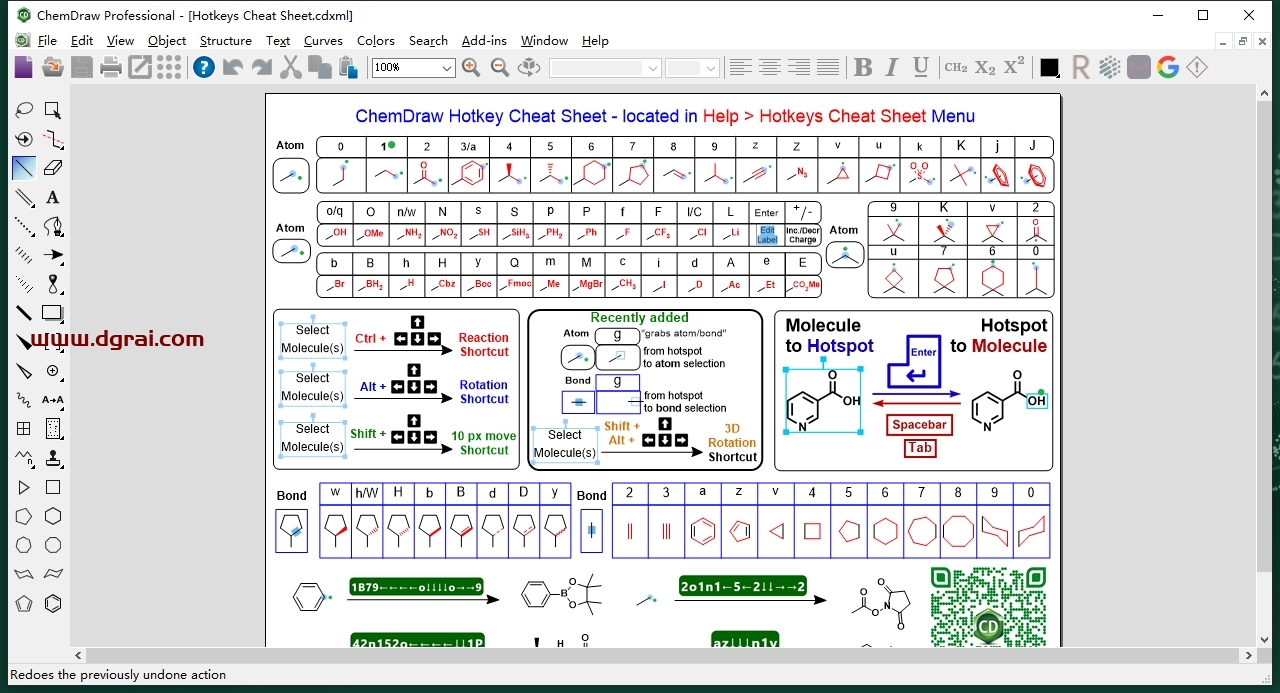Select the Pen drawing tool
Image resolution: width=1280 pixels, height=693 pixels.
[53, 226]
